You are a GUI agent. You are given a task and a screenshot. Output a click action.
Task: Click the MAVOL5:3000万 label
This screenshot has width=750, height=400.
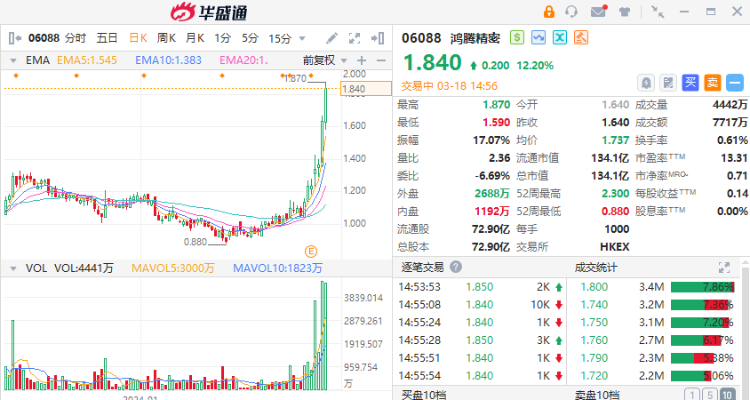(173, 268)
